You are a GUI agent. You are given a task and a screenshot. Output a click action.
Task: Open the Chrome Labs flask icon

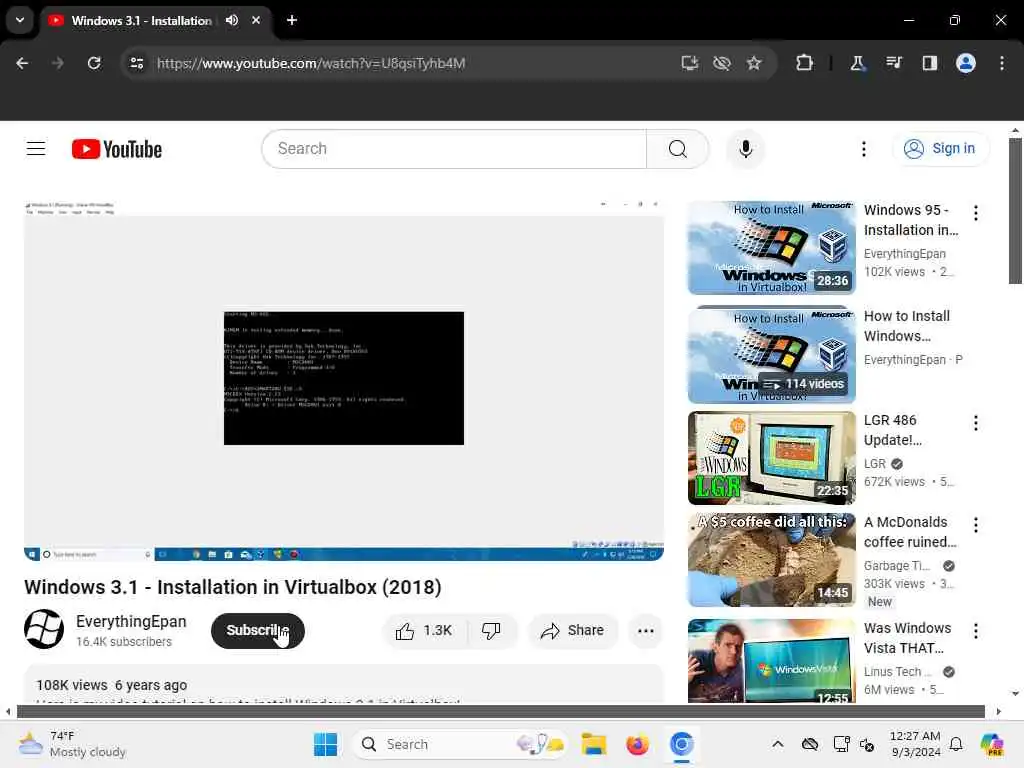(857, 63)
